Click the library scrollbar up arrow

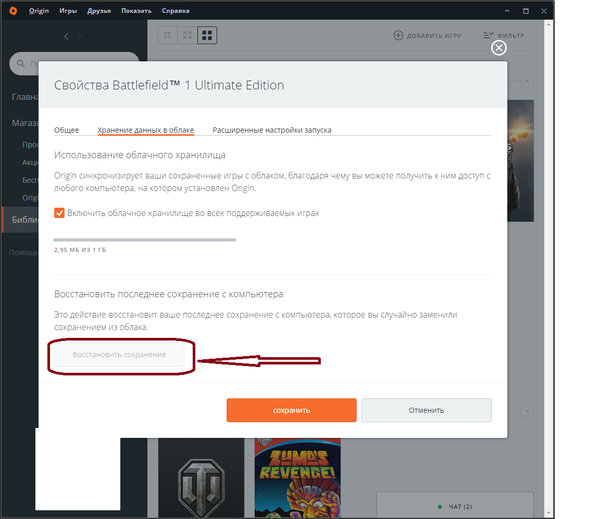[548, 24]
